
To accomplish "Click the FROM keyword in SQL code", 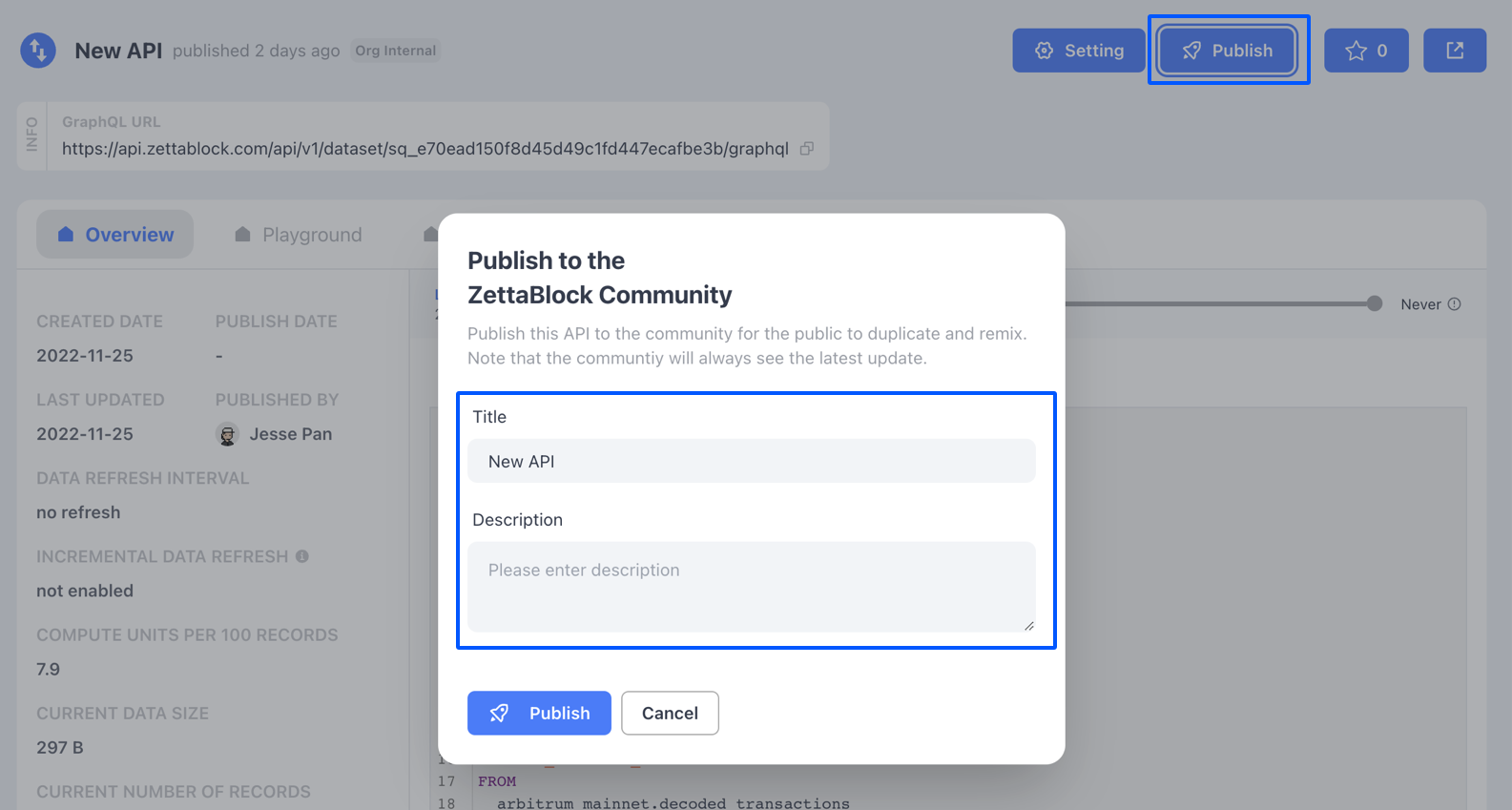I will (497, 781).
